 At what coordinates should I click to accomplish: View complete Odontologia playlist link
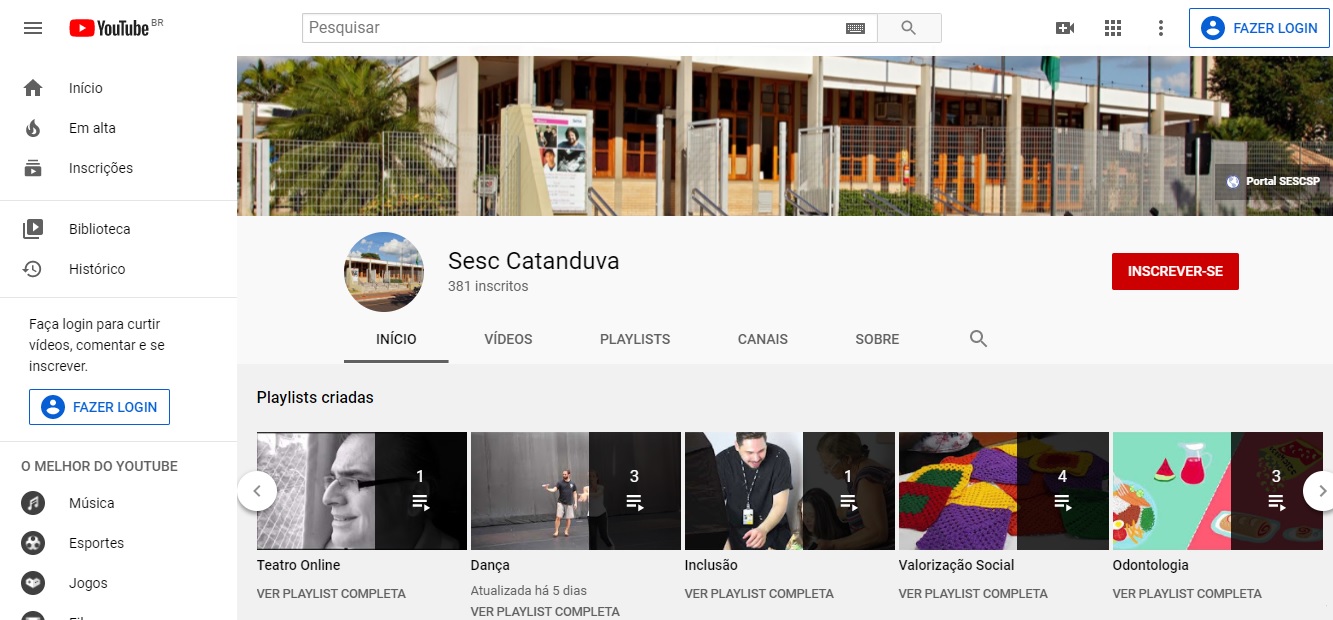click(x=1187, y=594)
